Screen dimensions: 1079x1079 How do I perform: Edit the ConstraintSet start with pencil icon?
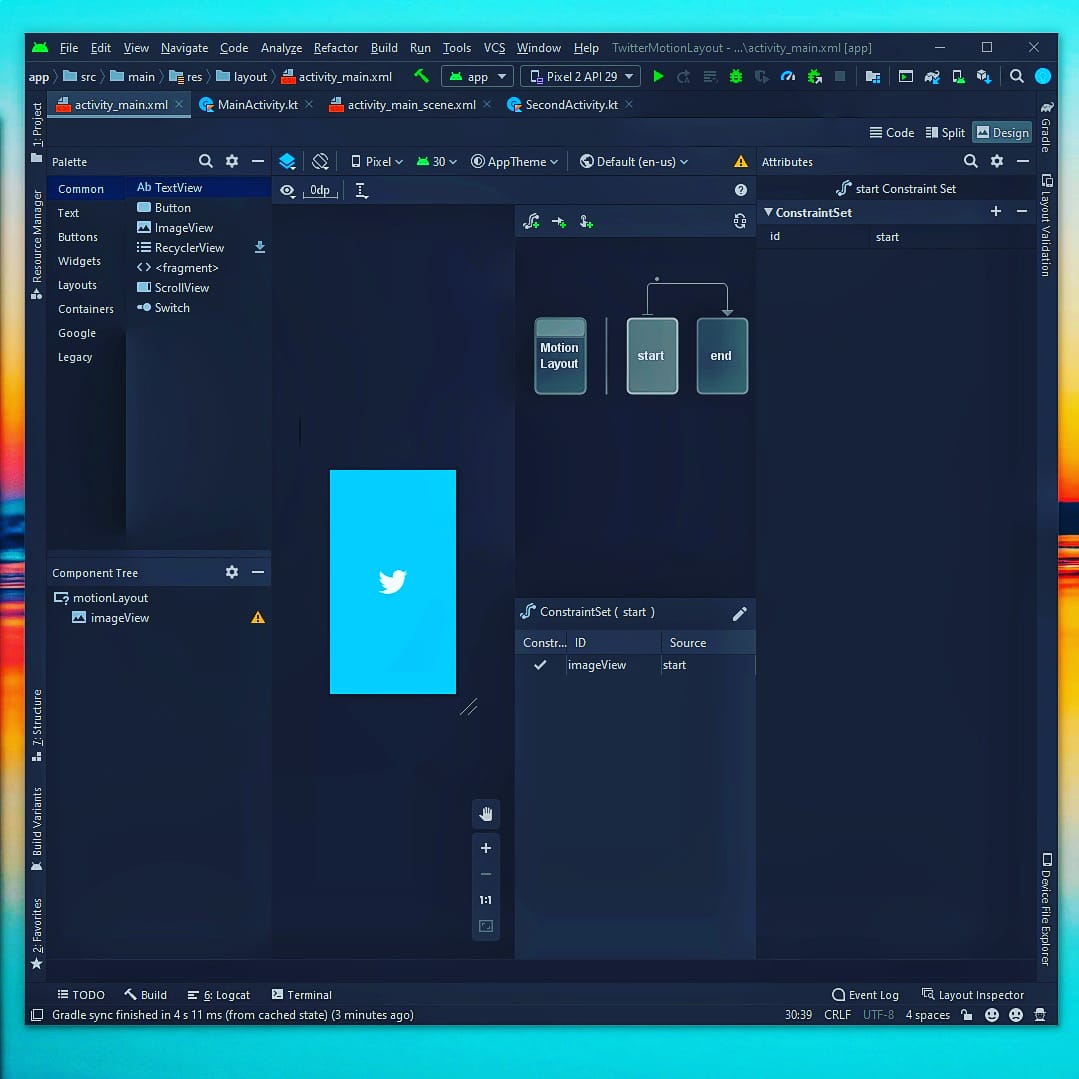[x=740, y=613]
